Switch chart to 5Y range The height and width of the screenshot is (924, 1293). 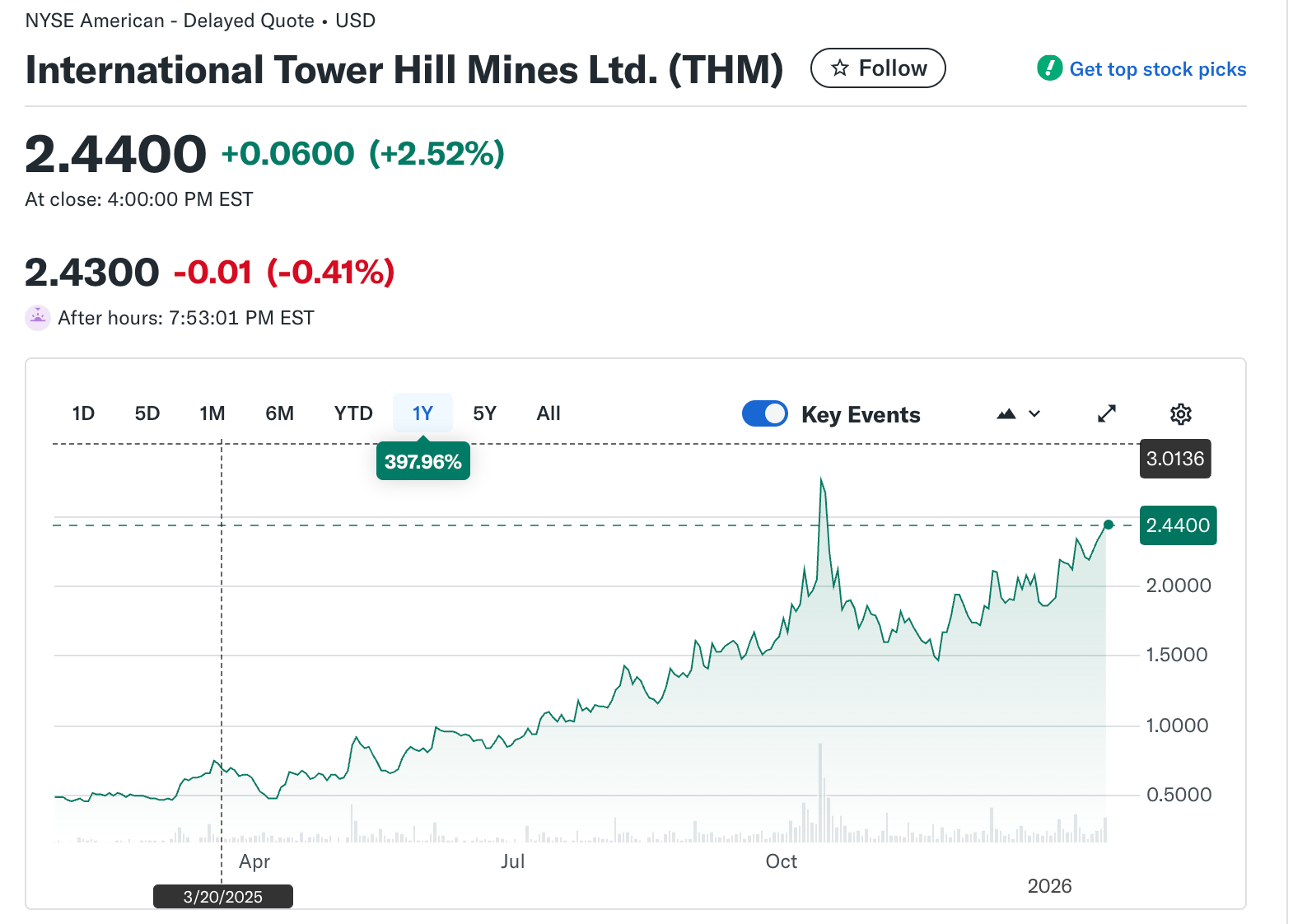point(485,413)
